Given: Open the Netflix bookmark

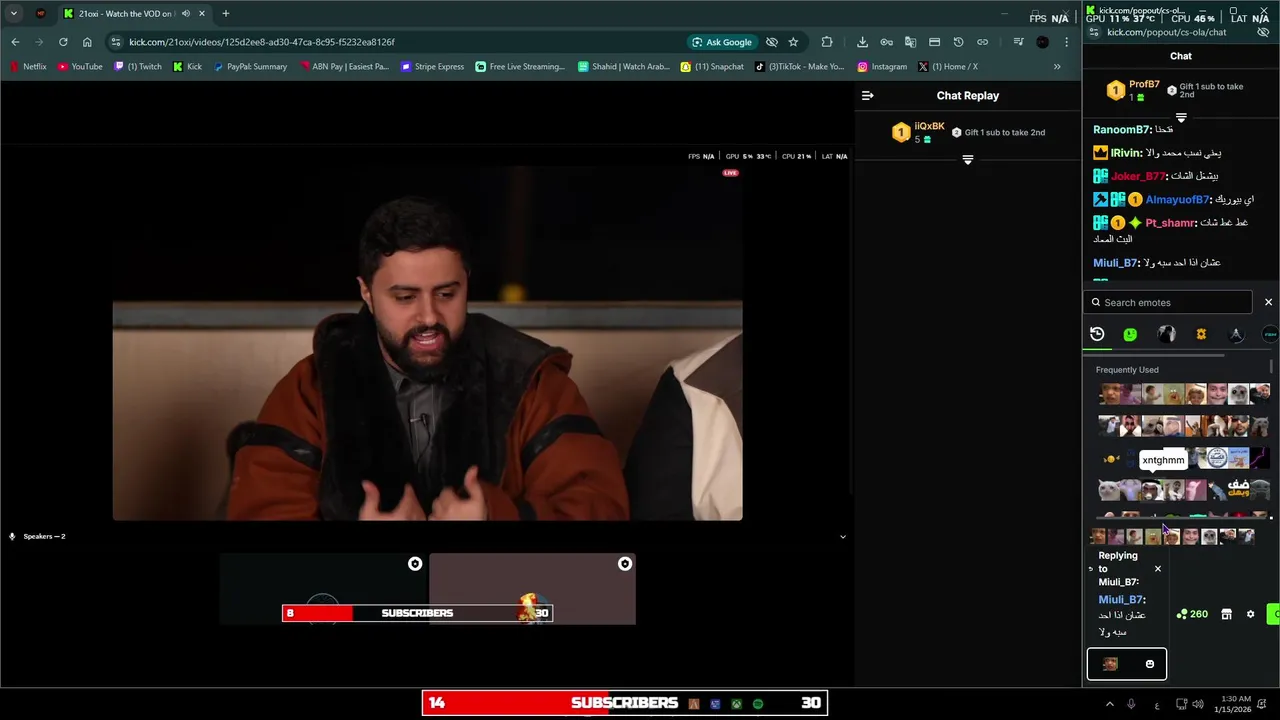Looking at the screenshot, I should (28, 67).
